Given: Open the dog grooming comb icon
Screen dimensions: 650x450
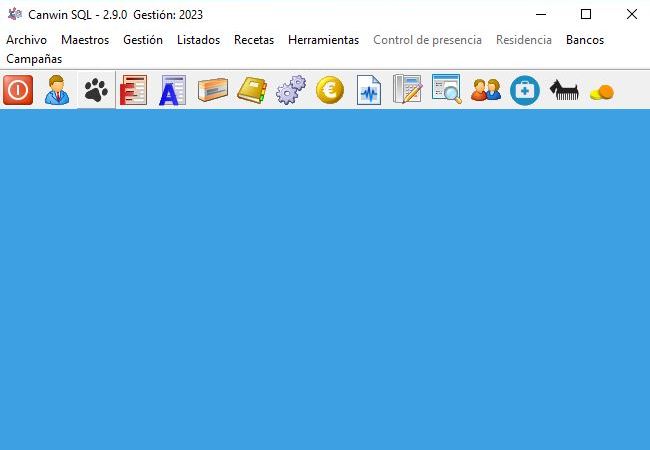Looking at the screenshot, I should pyautogui.click(x=564, y=90).
